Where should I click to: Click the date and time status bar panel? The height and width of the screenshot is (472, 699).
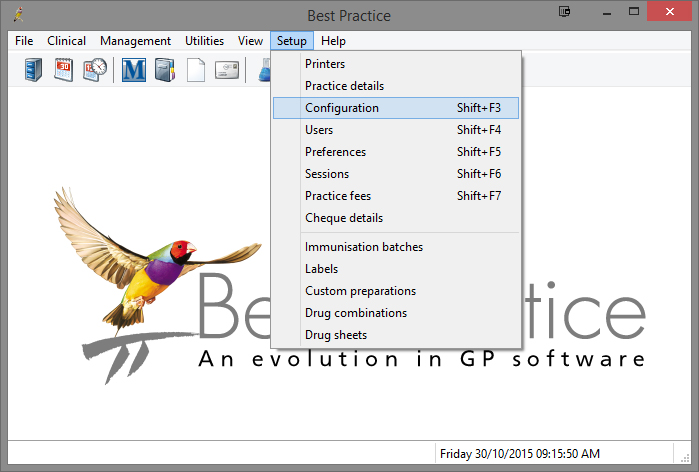click(520, 454)
